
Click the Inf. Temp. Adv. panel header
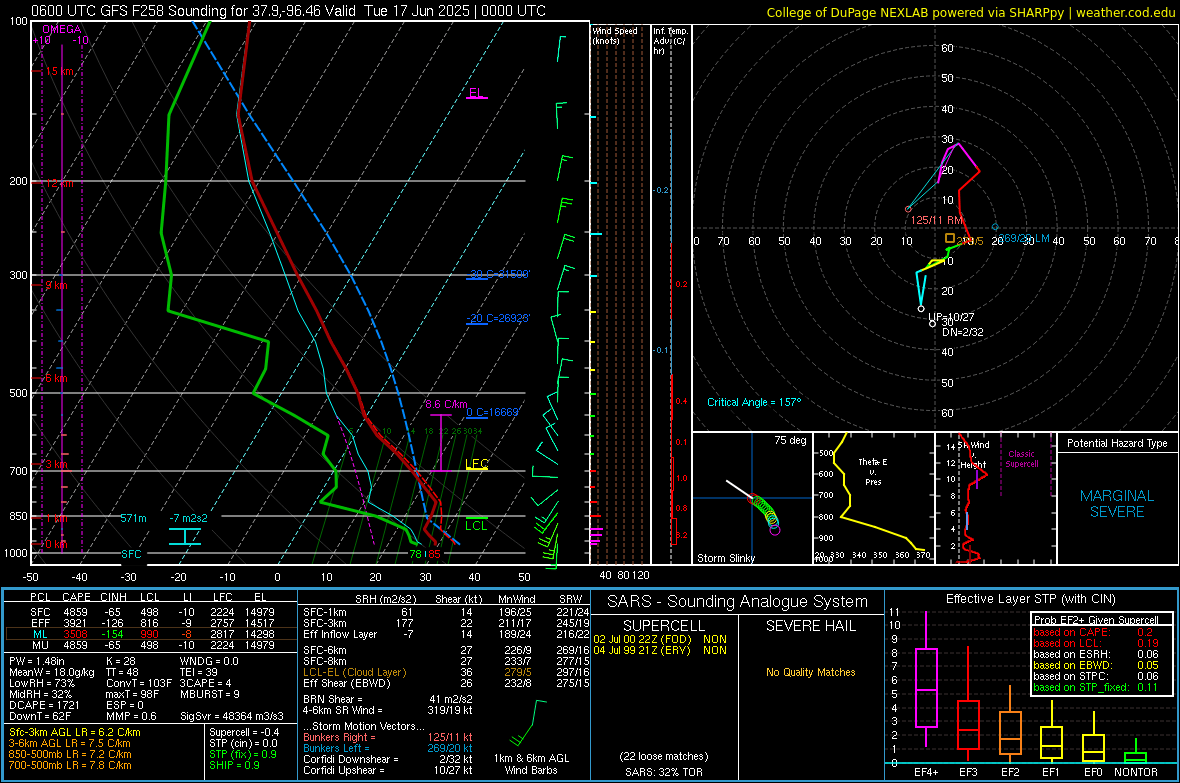click(x=670, y=41)
